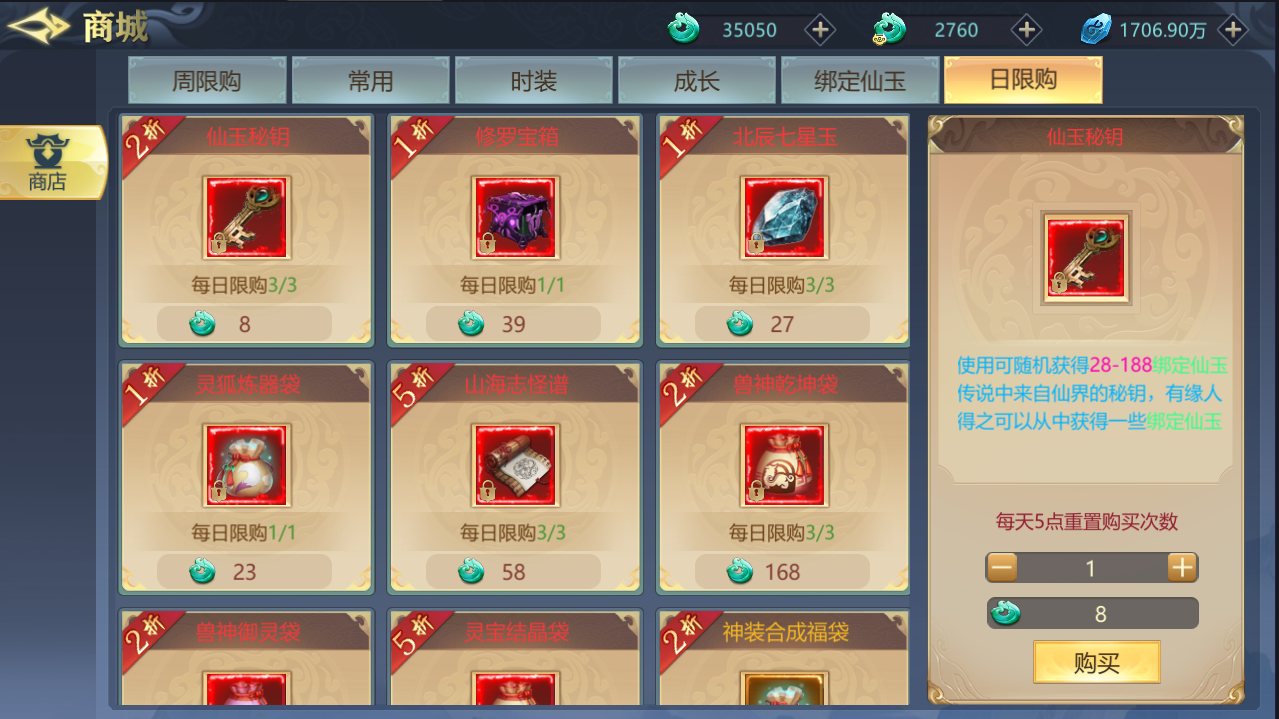
Task: Click the 购买 buy button
Action: [x=1097, y=662]
